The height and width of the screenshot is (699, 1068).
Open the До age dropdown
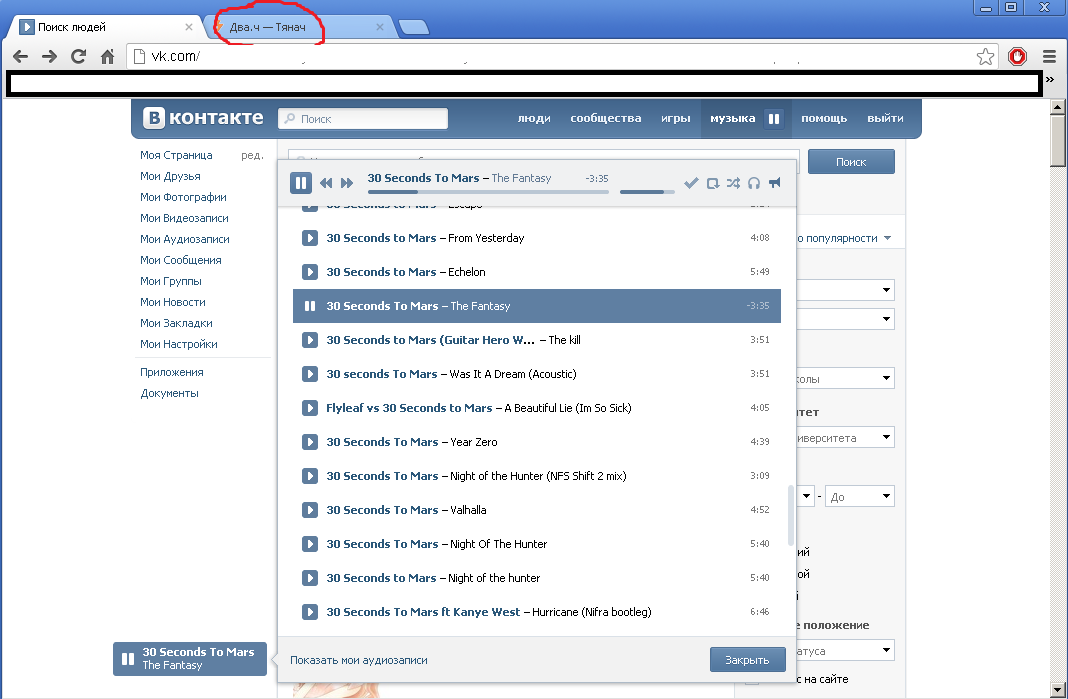click(860, 497)
